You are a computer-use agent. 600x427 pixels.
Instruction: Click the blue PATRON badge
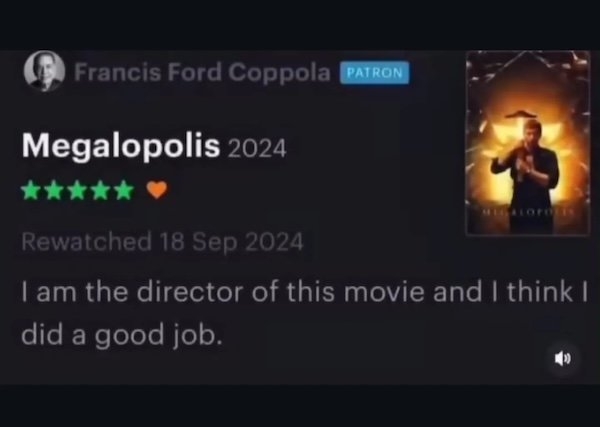(374, 73)
